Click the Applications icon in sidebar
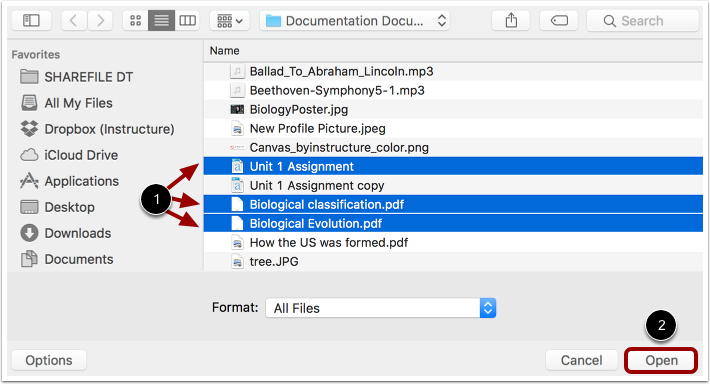 (x=29, y=181)
